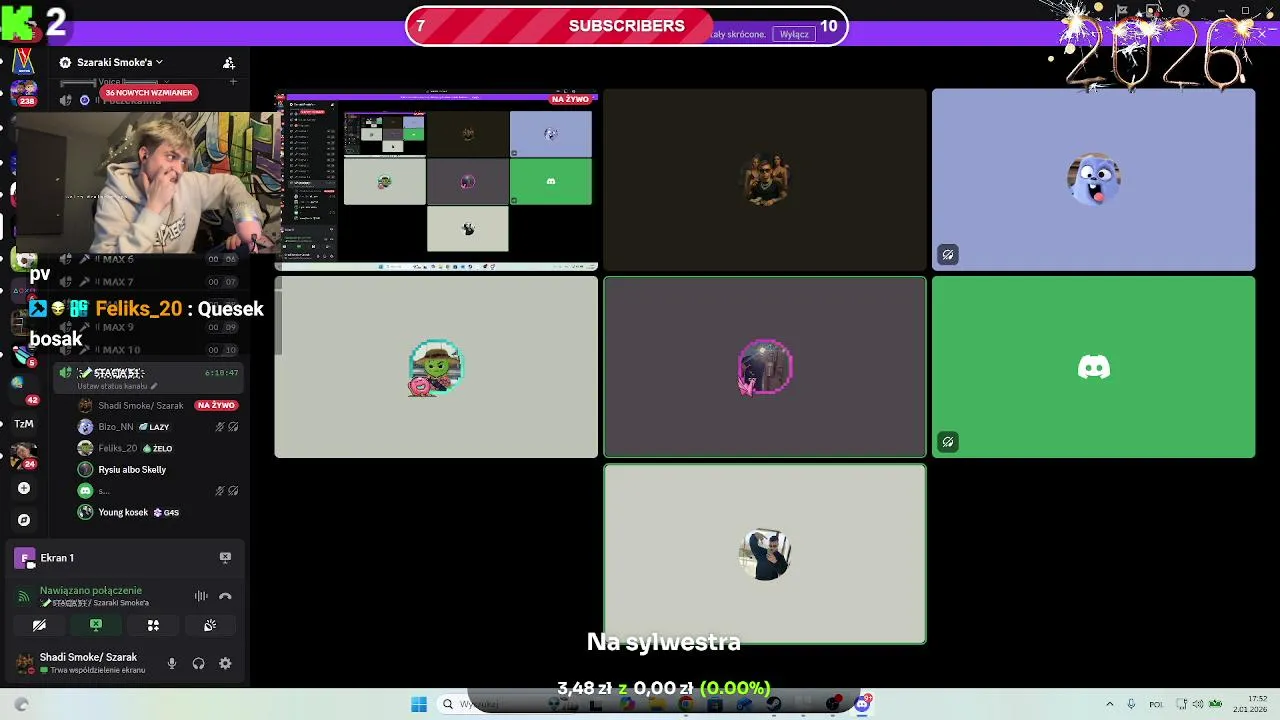Click Nawiązano połączenie connection status
The height and width of the screenshot is (720, 1280).
coord(91,591)
